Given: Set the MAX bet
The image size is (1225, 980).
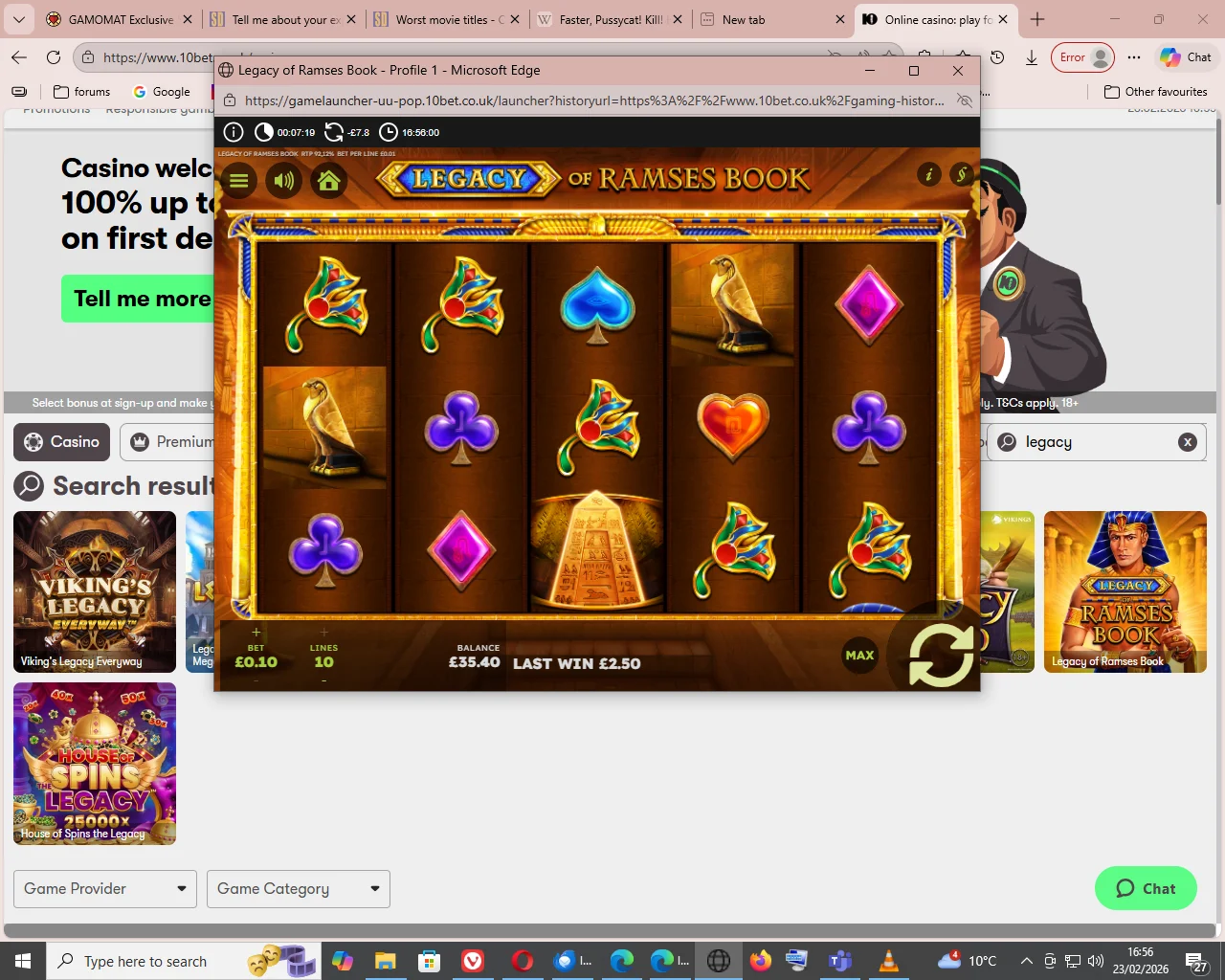Looking at the screenshot, I should click(859, 656).
